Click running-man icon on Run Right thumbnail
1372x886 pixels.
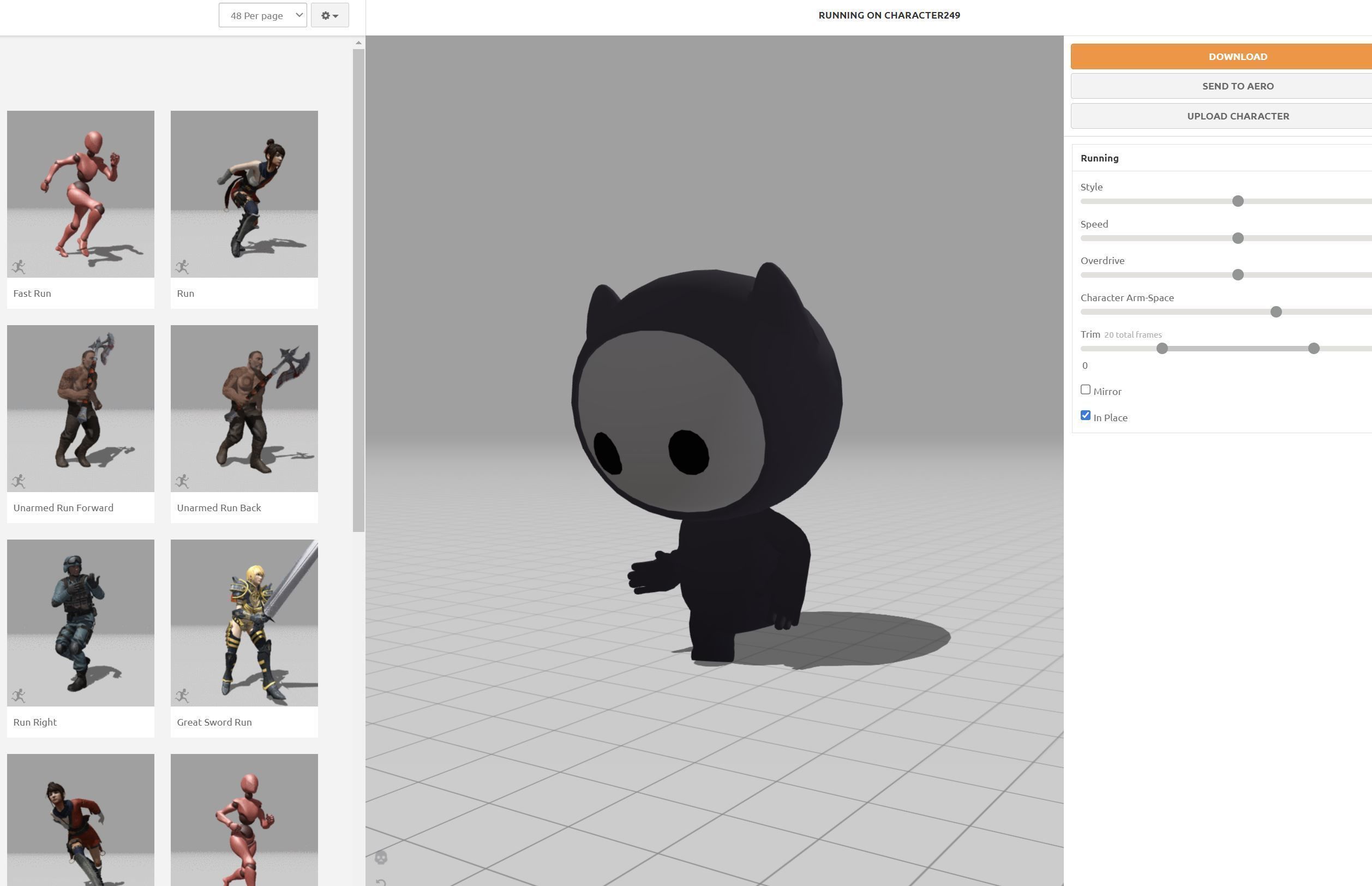coord(19,696)
